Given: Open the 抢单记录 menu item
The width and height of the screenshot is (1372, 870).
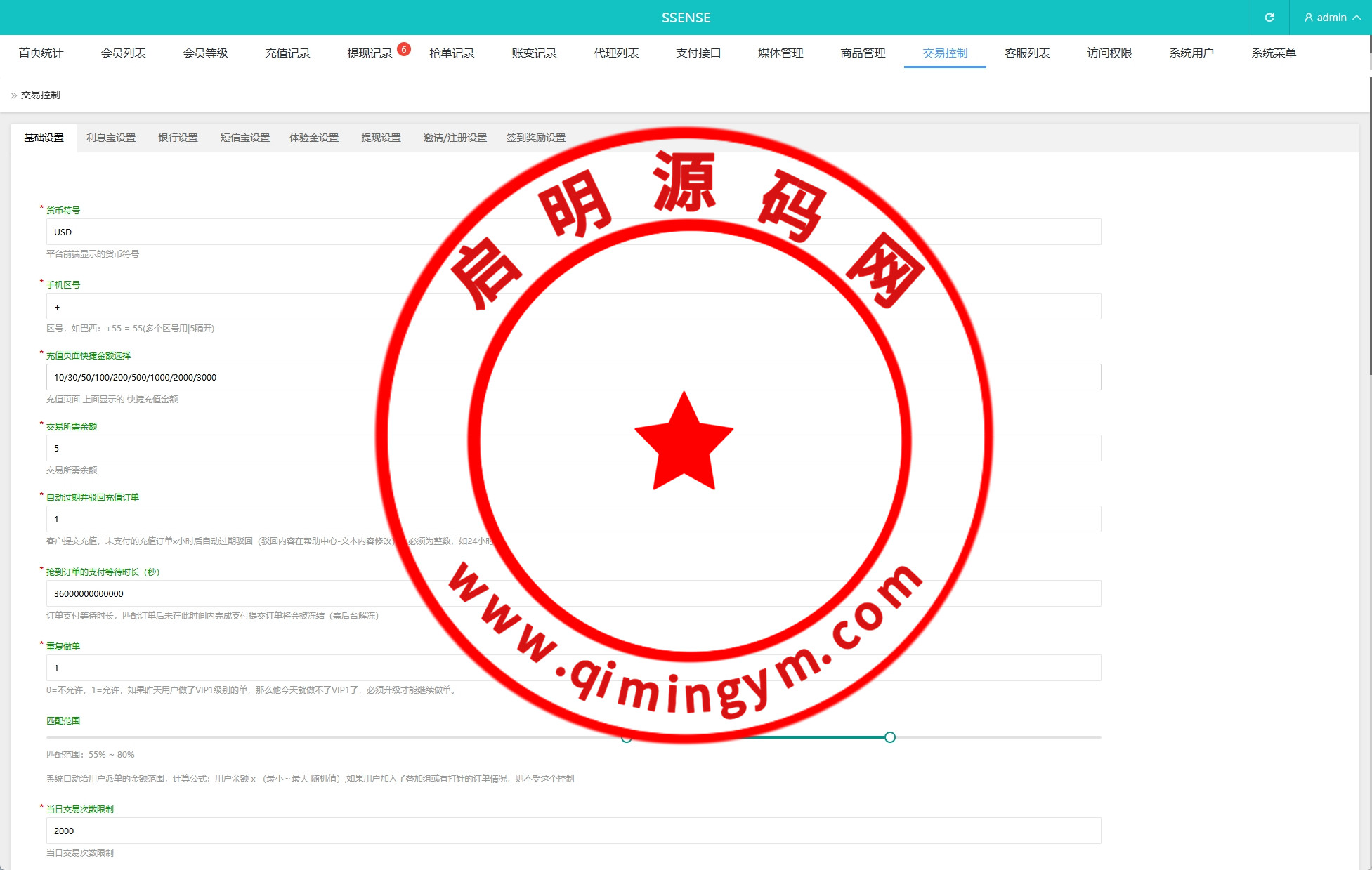Looking at the screenshot, I should click(x=452, y=53).
